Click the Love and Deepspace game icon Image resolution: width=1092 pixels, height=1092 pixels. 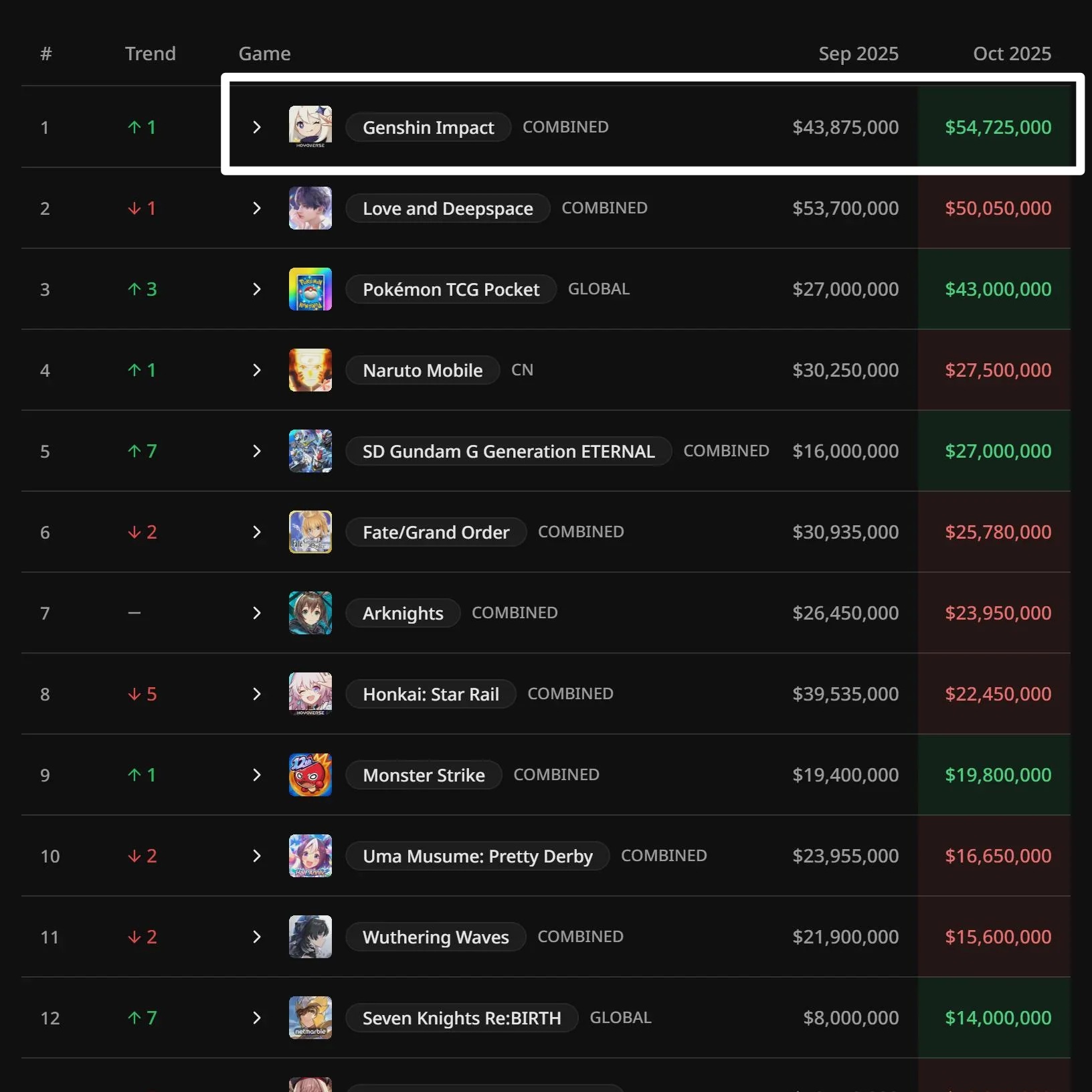[310, 208]
